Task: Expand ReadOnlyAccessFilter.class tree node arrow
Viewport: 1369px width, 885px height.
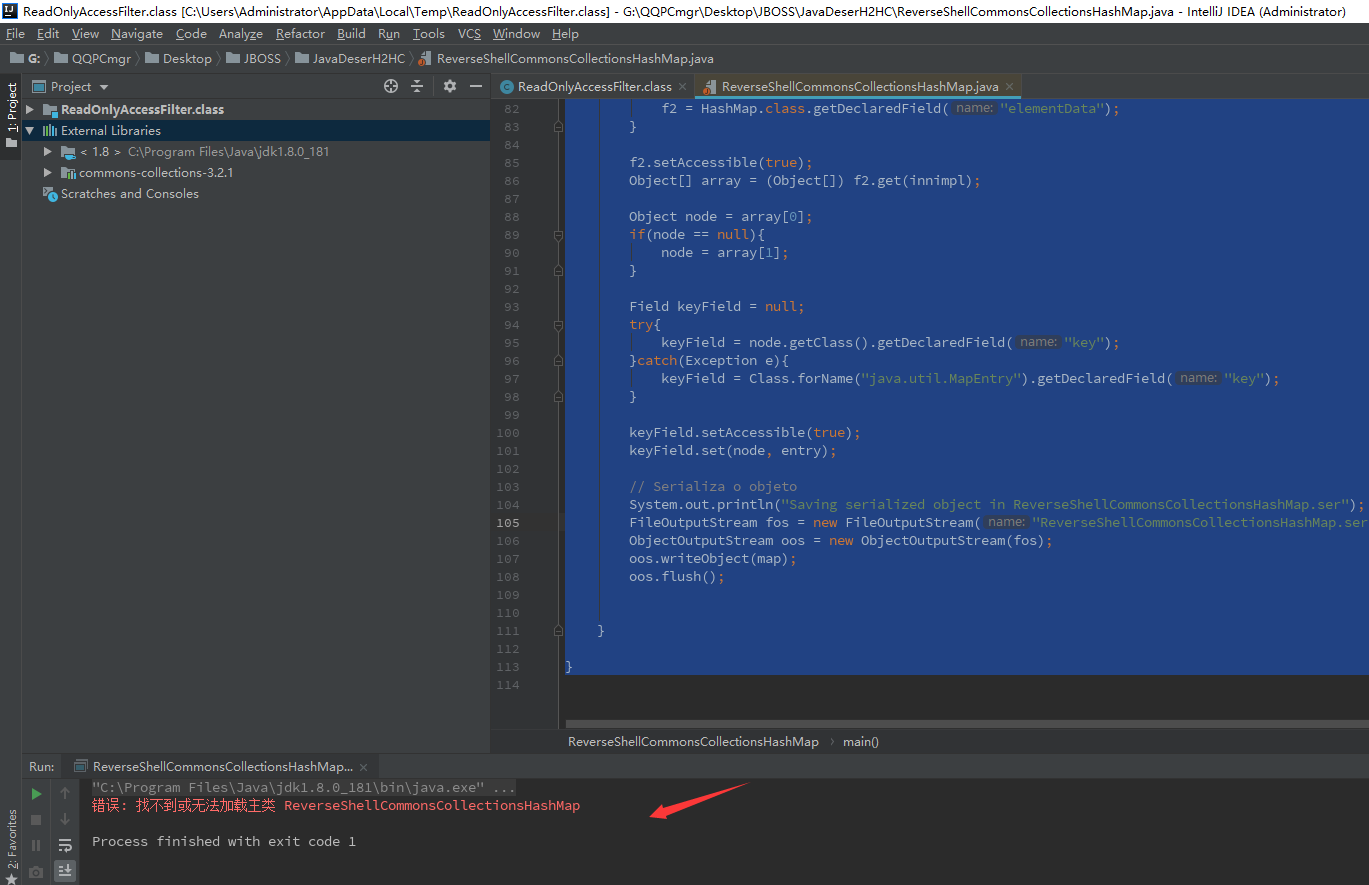Action: [30, 110]
